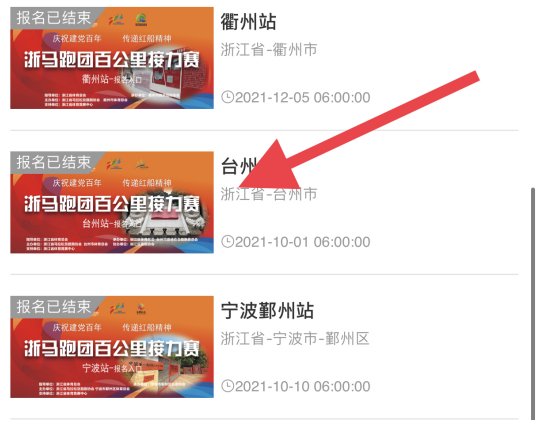Click the vertical scrollbar on the right
This screenshot has width=545, height=424.
pos(533,304)
